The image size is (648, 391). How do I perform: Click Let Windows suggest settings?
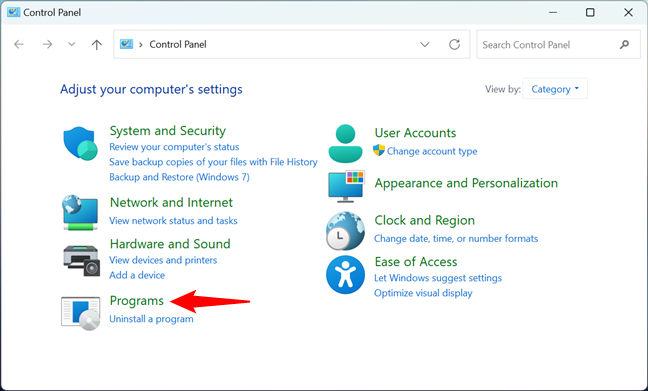(x=438, y=278)
